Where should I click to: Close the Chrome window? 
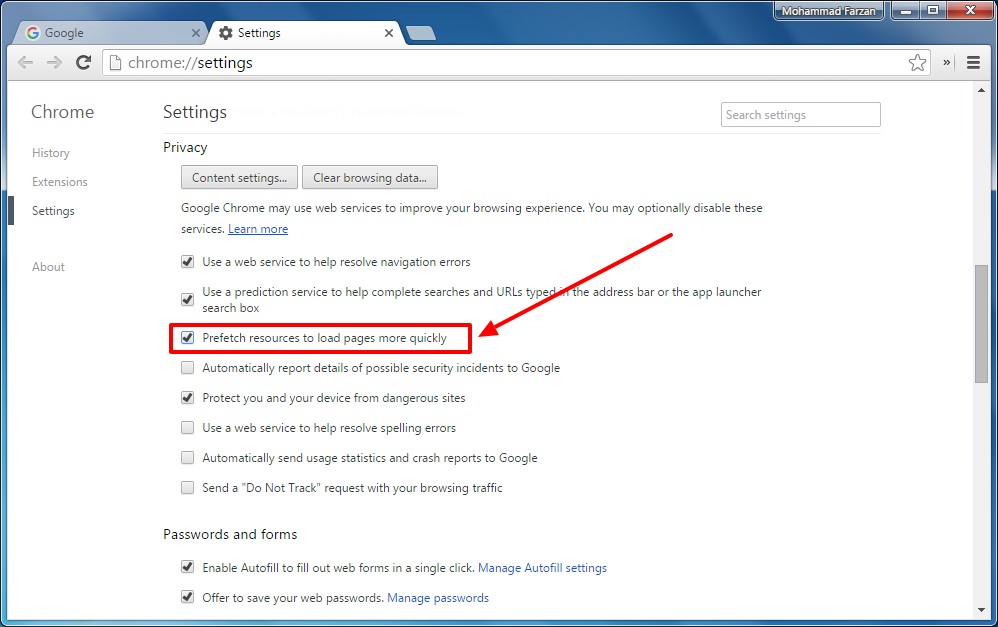[x=971, y=10]
